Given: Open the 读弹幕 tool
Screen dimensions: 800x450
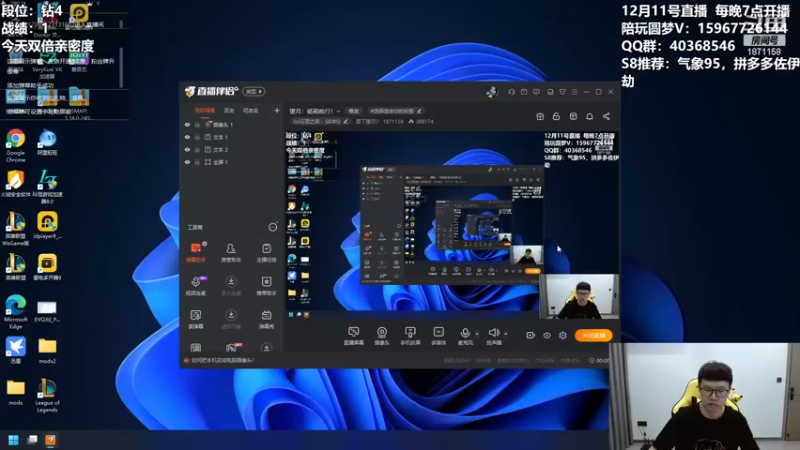Looking at the screenshot, I should coord(196,319).
